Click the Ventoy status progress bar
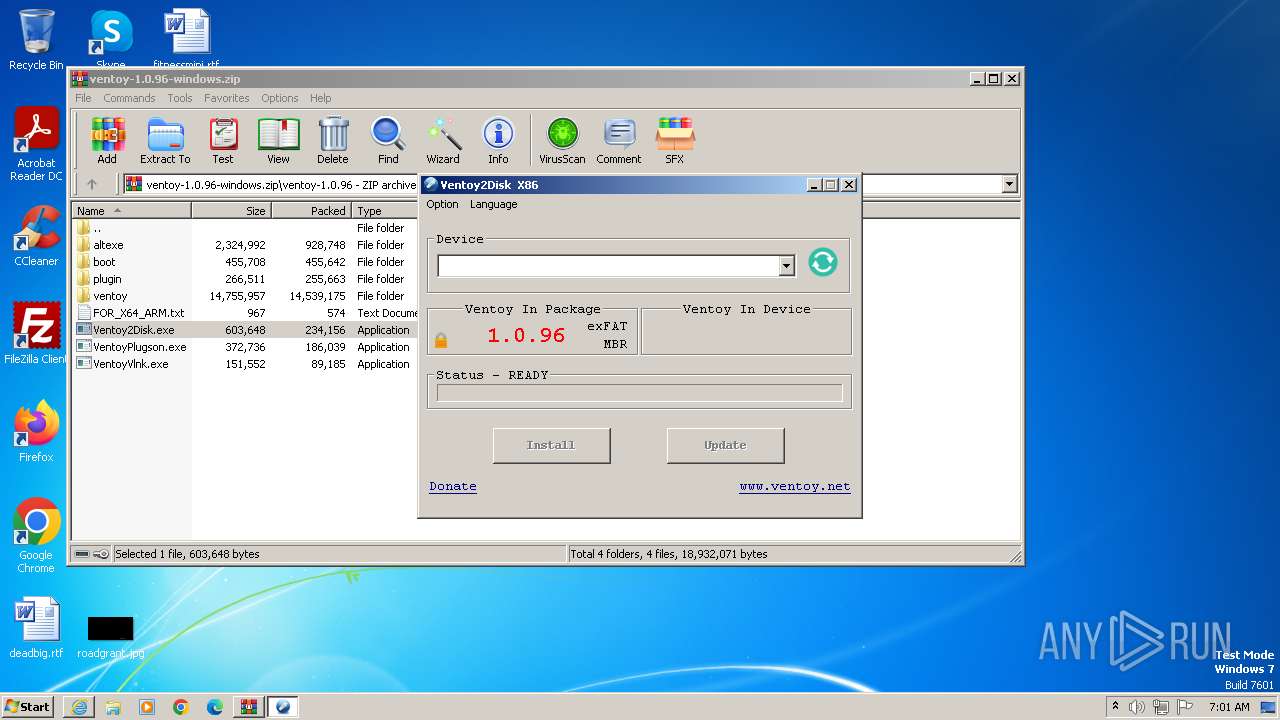 point(640,393)
